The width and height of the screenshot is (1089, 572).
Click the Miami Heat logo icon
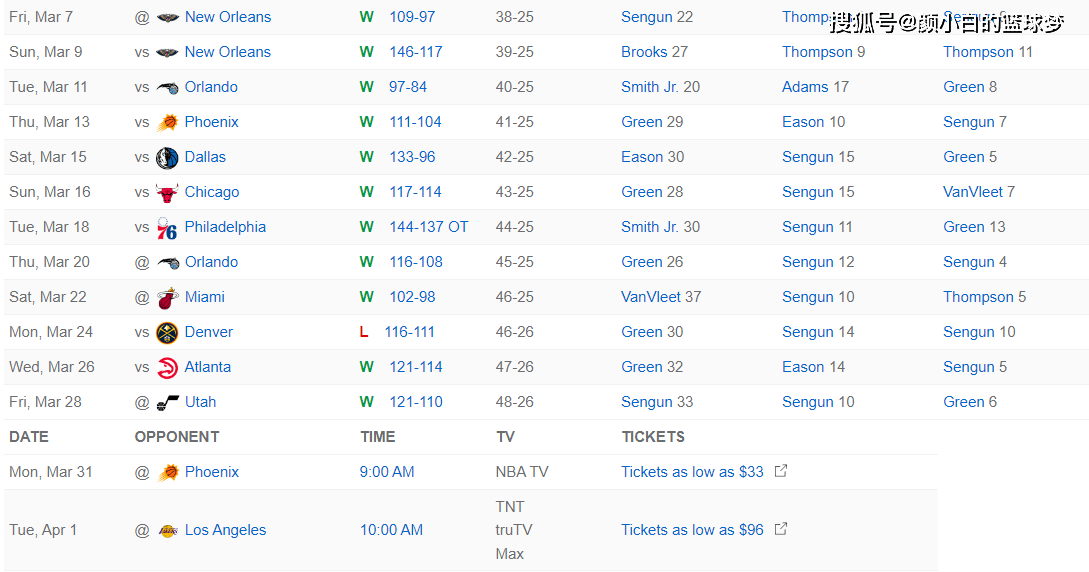pos(167,297)
